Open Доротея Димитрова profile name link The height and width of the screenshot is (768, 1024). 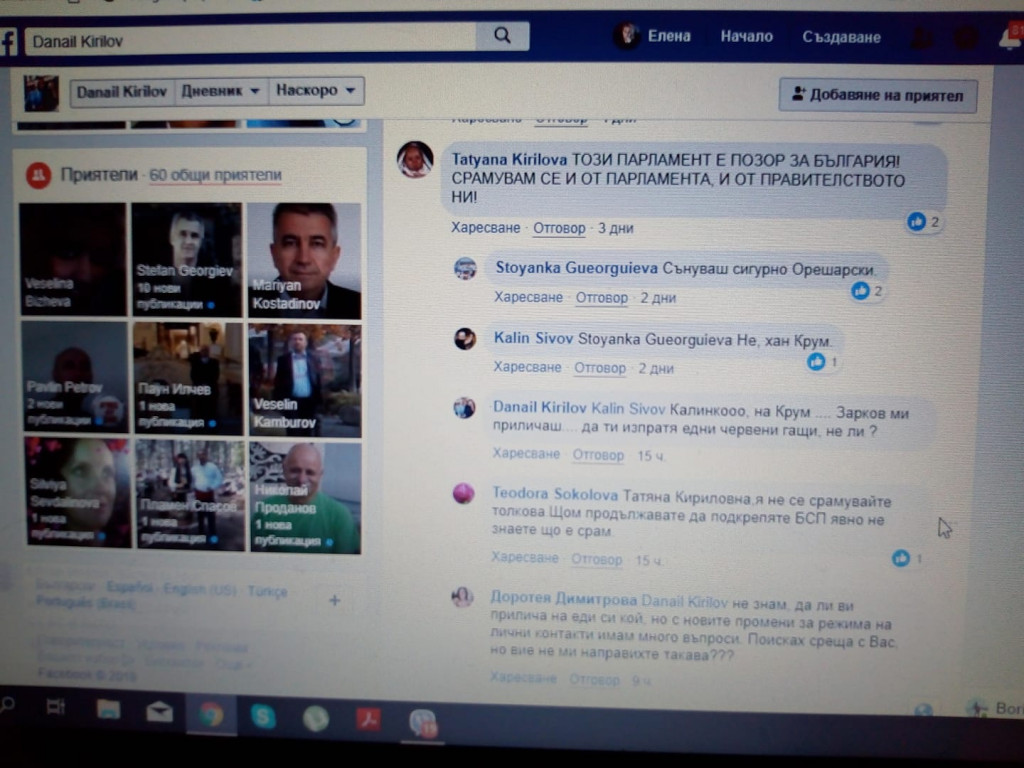pos(564,598)
